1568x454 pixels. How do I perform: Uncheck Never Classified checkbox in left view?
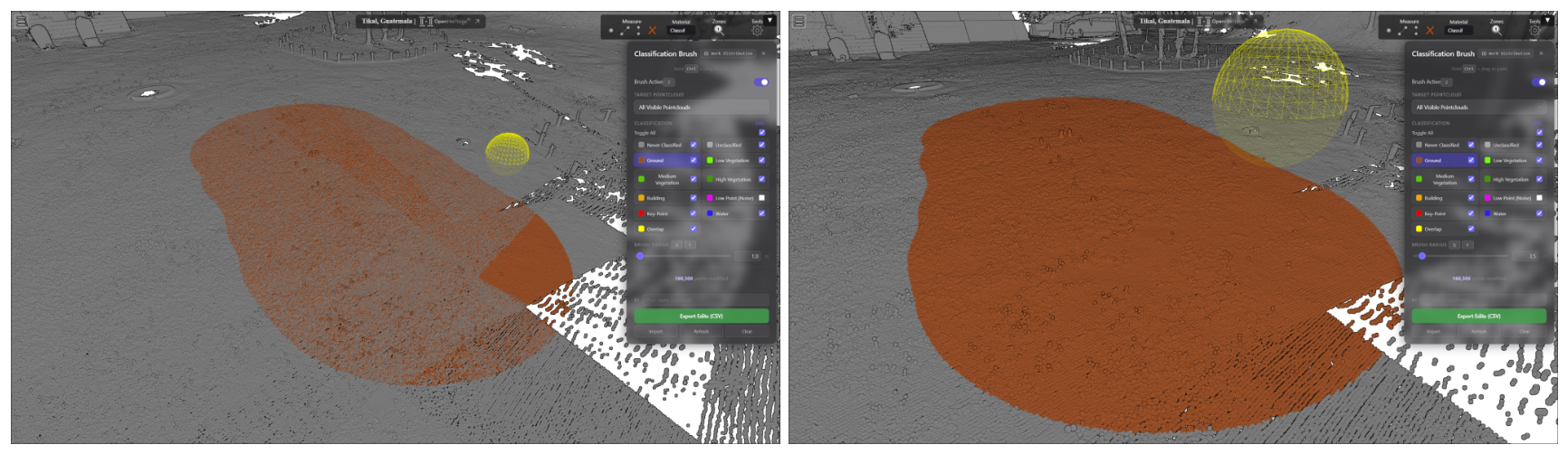pos(693,145)
